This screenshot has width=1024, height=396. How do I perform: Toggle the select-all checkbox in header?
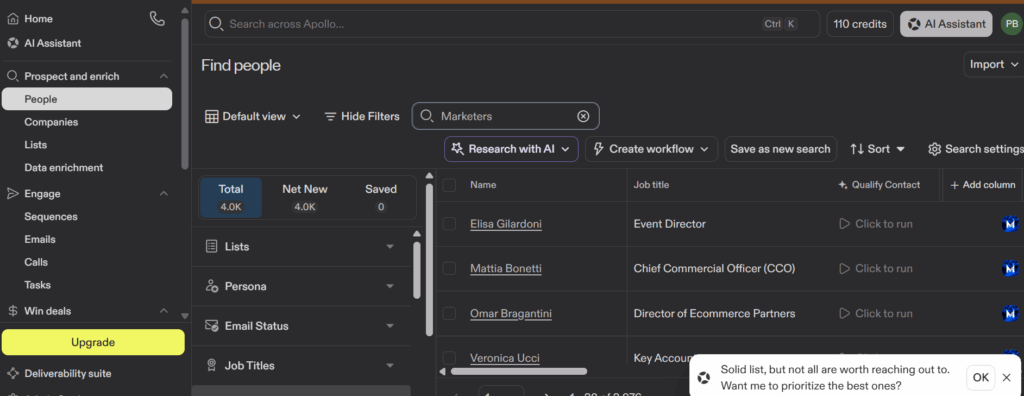(x=449, y=185)
